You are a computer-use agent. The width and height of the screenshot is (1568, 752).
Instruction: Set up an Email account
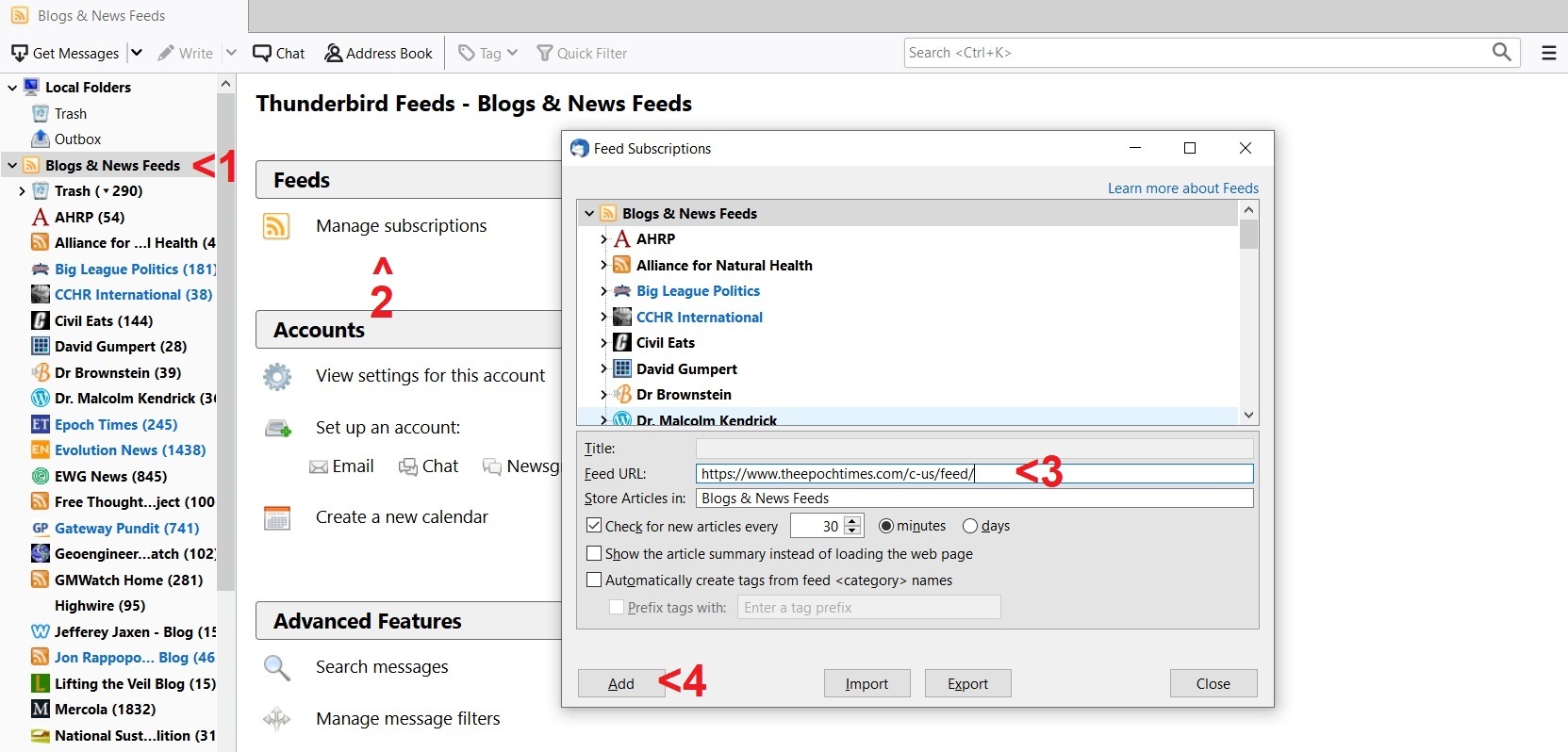coord(342,466)
